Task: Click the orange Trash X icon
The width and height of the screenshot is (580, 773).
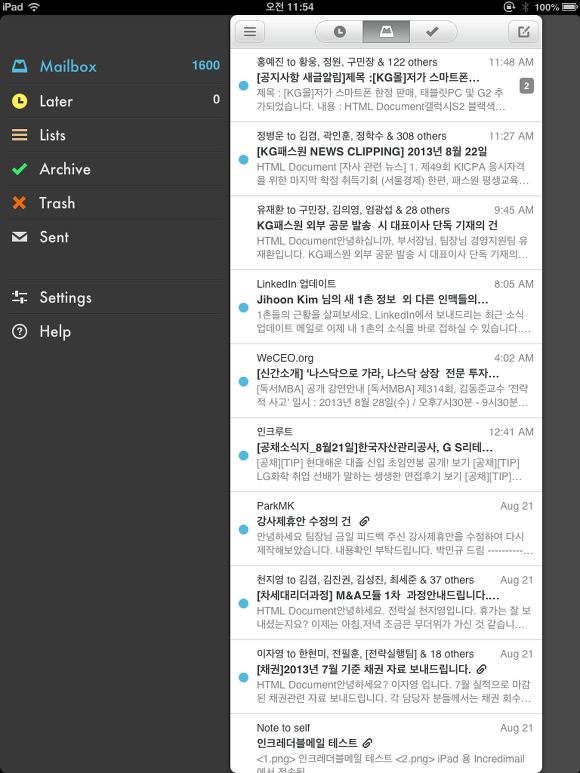Action: 19,203
